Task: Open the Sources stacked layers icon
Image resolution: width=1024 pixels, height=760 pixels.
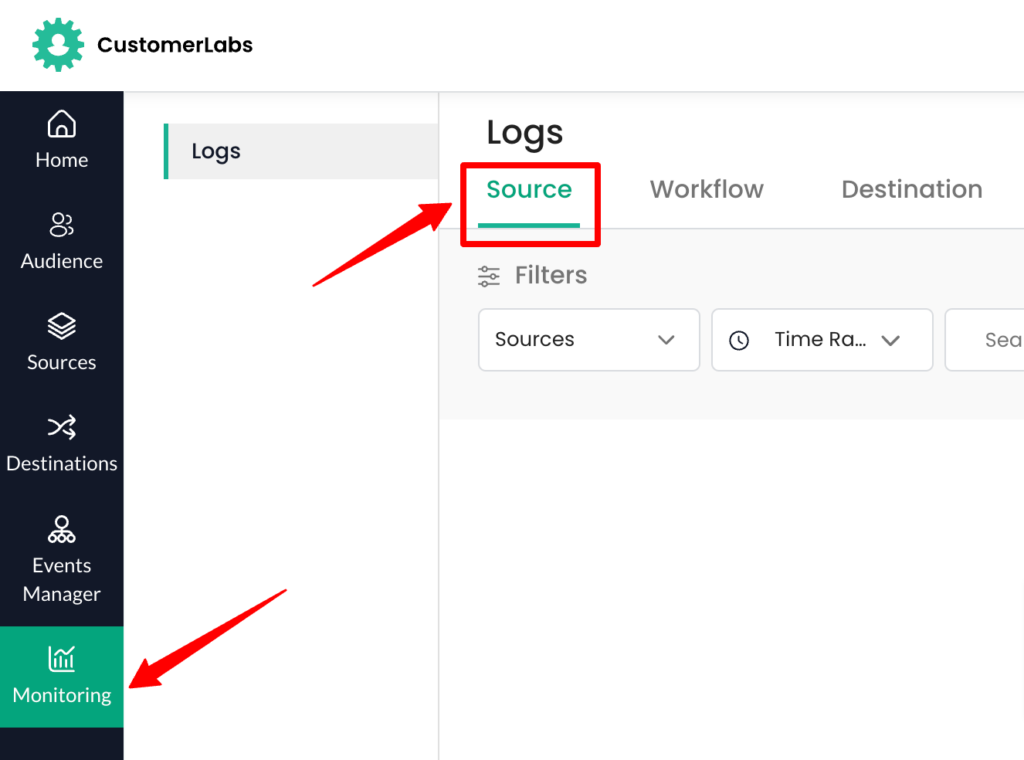Action: pyautogui.click(x=62, y=326)
